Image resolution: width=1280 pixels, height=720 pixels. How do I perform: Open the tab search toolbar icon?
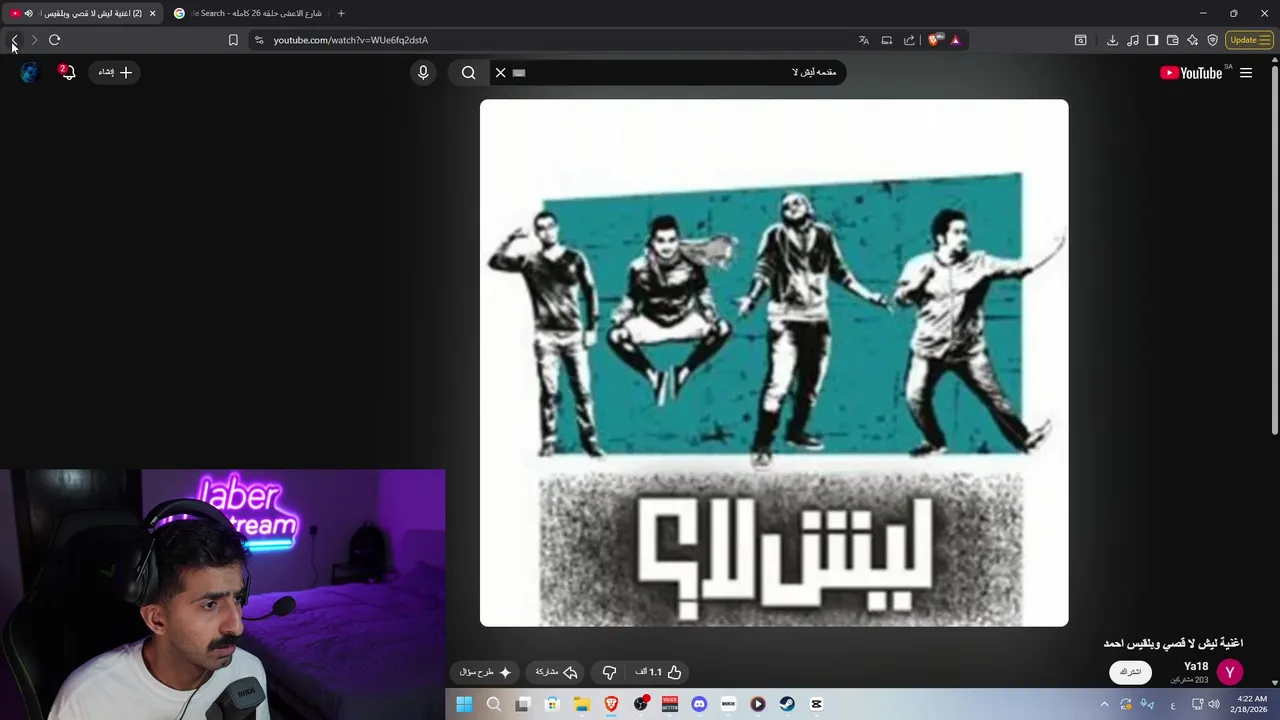pos(1081,40)
